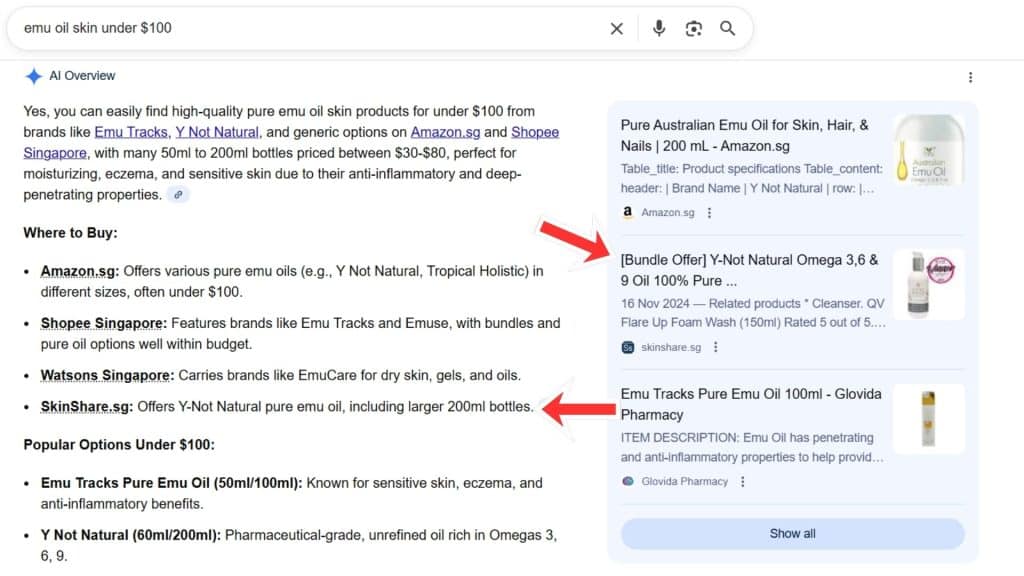Clear the search query with the X icon

click(x=617, y=28)
